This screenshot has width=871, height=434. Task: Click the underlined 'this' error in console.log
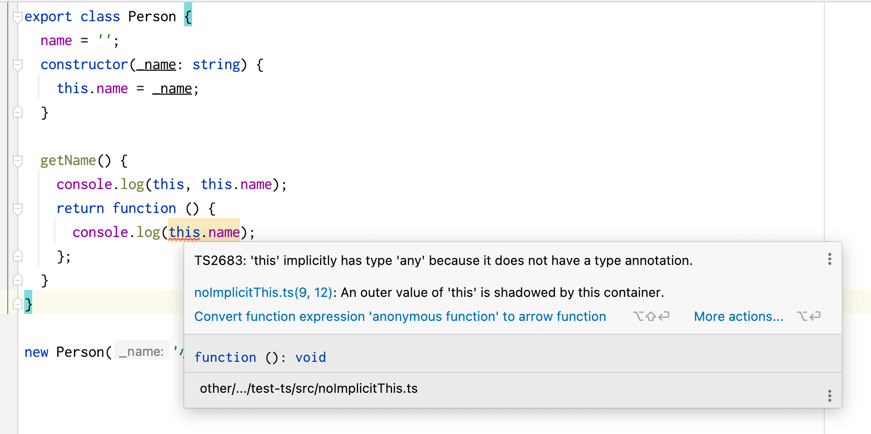click(184, 232)
